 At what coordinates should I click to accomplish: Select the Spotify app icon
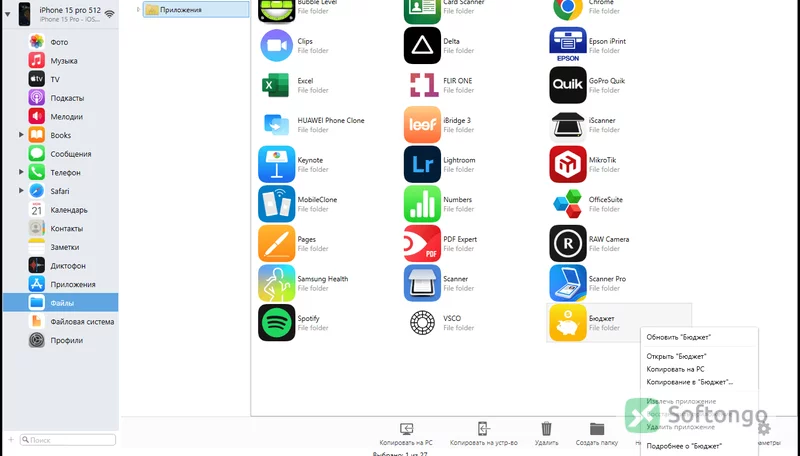(277, 323)
